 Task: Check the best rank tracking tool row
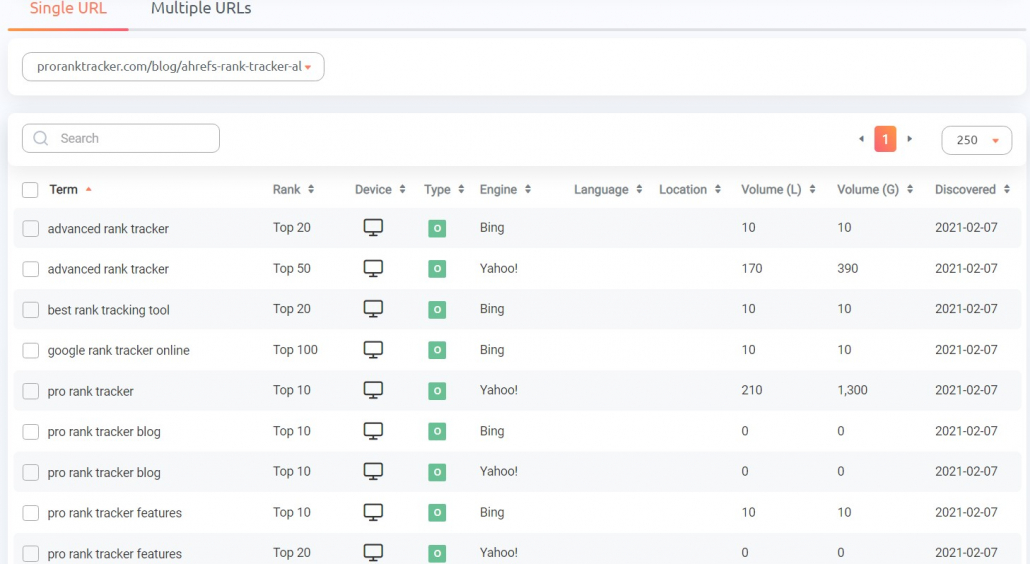pyautogui.click(x=30, y=310)
